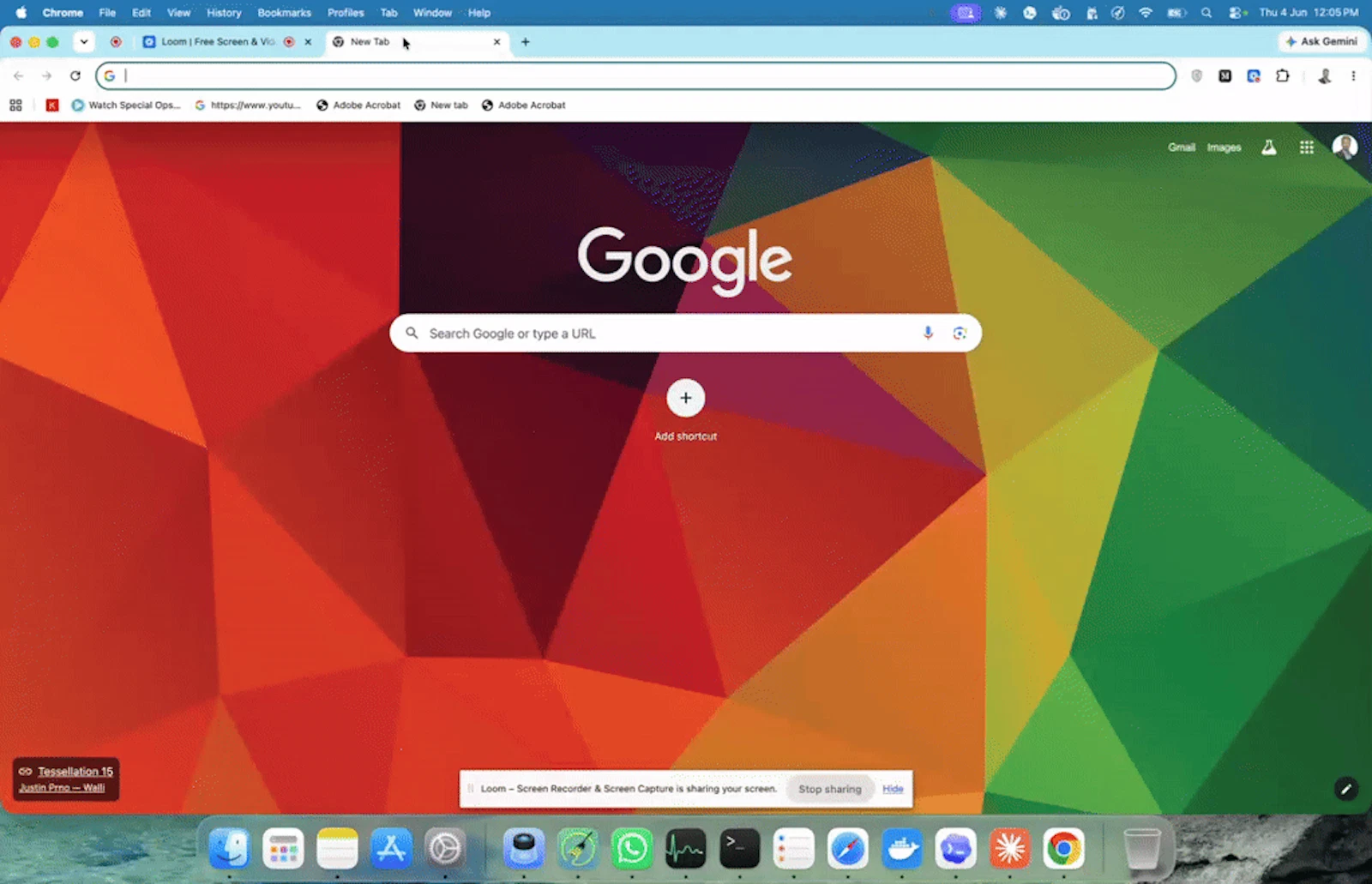Open the New tab bookmark

click(x=441, y=105)
